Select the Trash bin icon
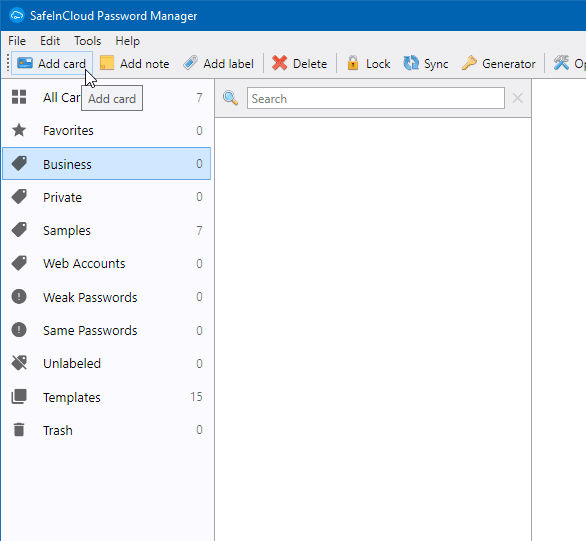The height and width of the screenshot is (541, 586). click(19, 430)
